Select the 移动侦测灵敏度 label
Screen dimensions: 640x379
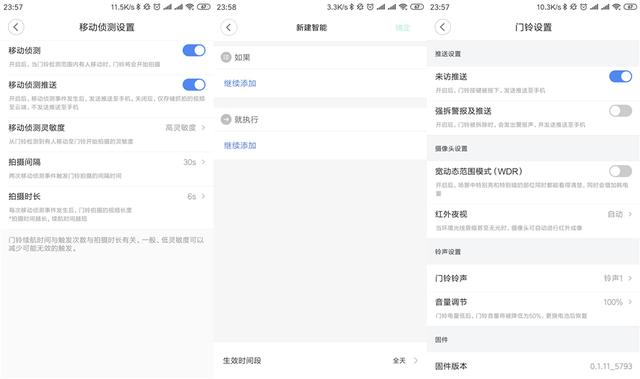click(36, 128)
